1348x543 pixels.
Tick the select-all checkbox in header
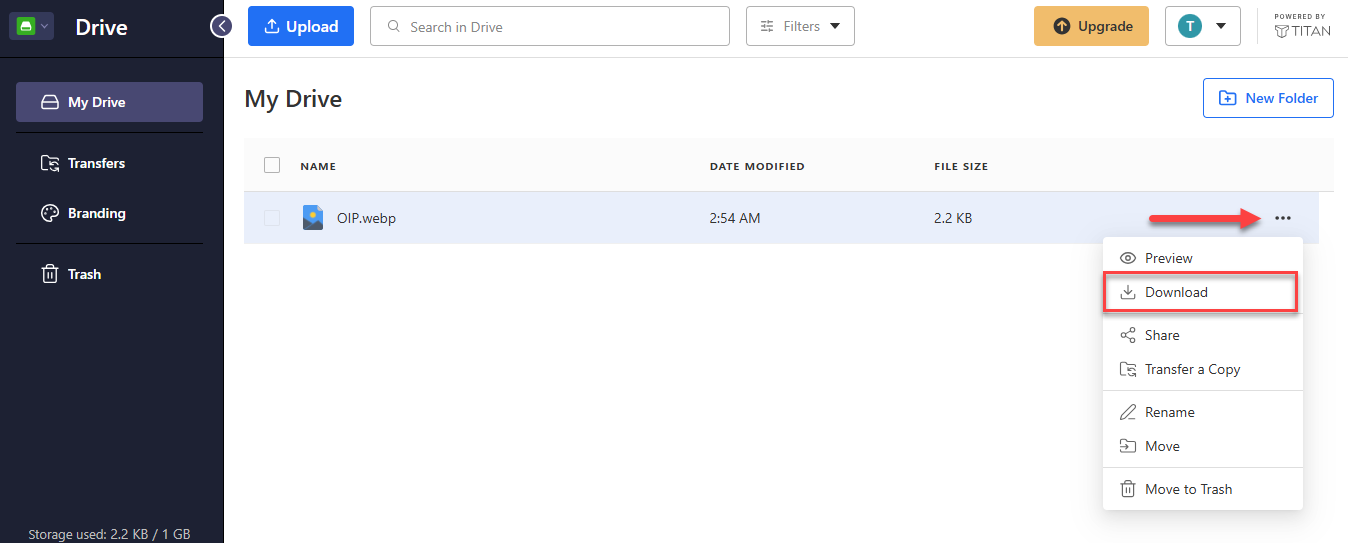click(272, 165)
